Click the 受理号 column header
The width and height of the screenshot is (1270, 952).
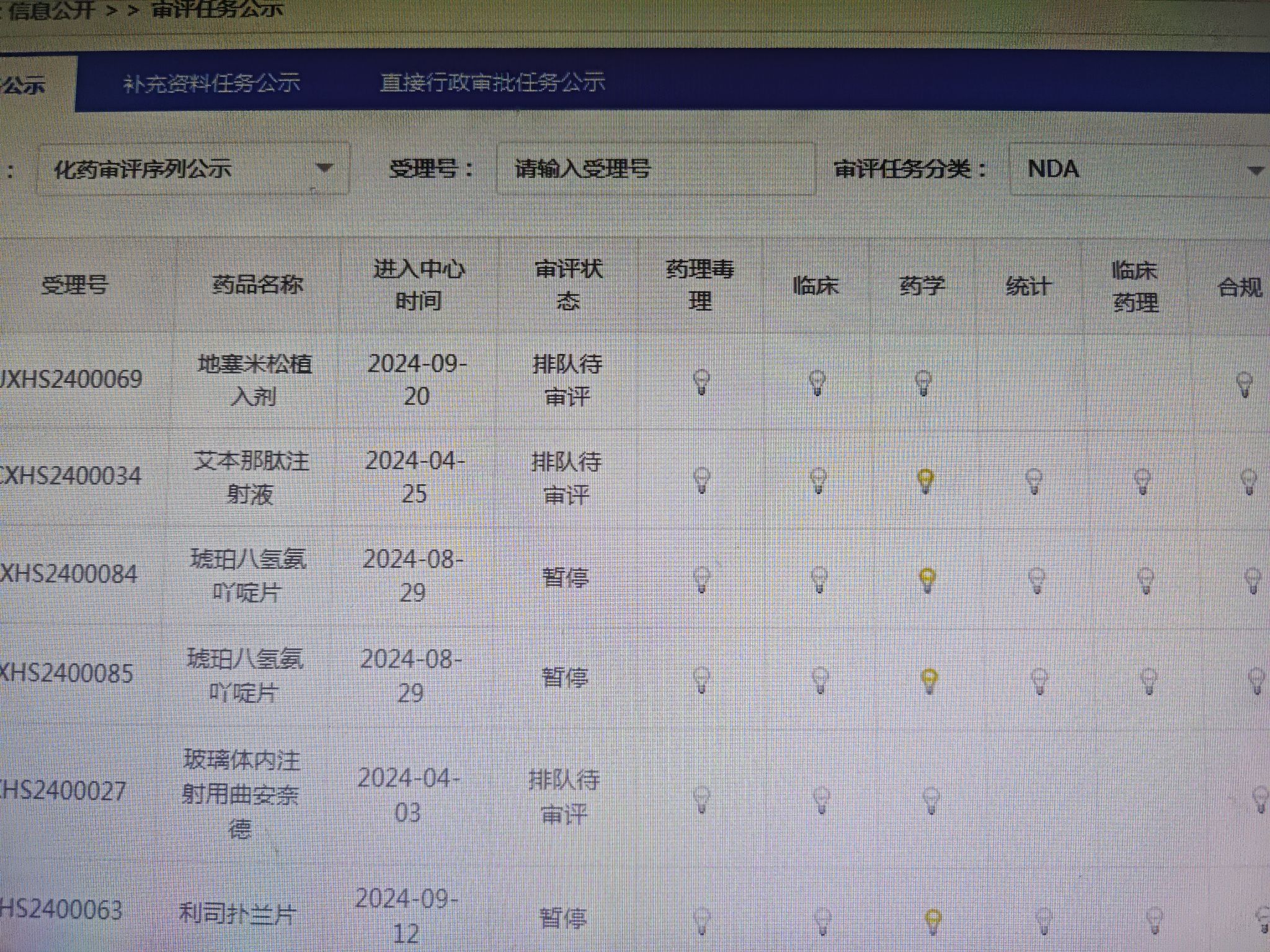[74, 285]
